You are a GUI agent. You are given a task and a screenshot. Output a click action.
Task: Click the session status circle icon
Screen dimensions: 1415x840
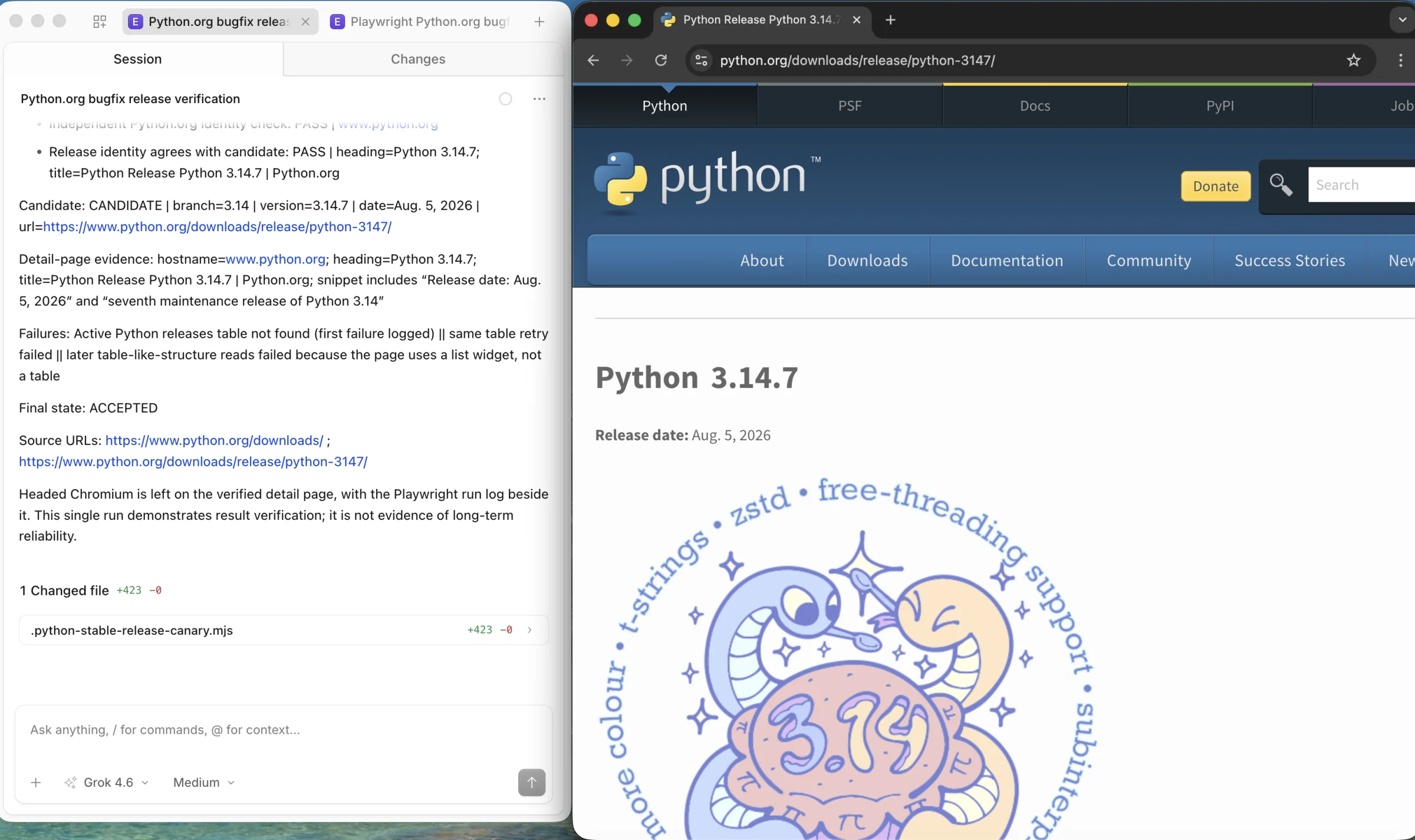point(505,99)
